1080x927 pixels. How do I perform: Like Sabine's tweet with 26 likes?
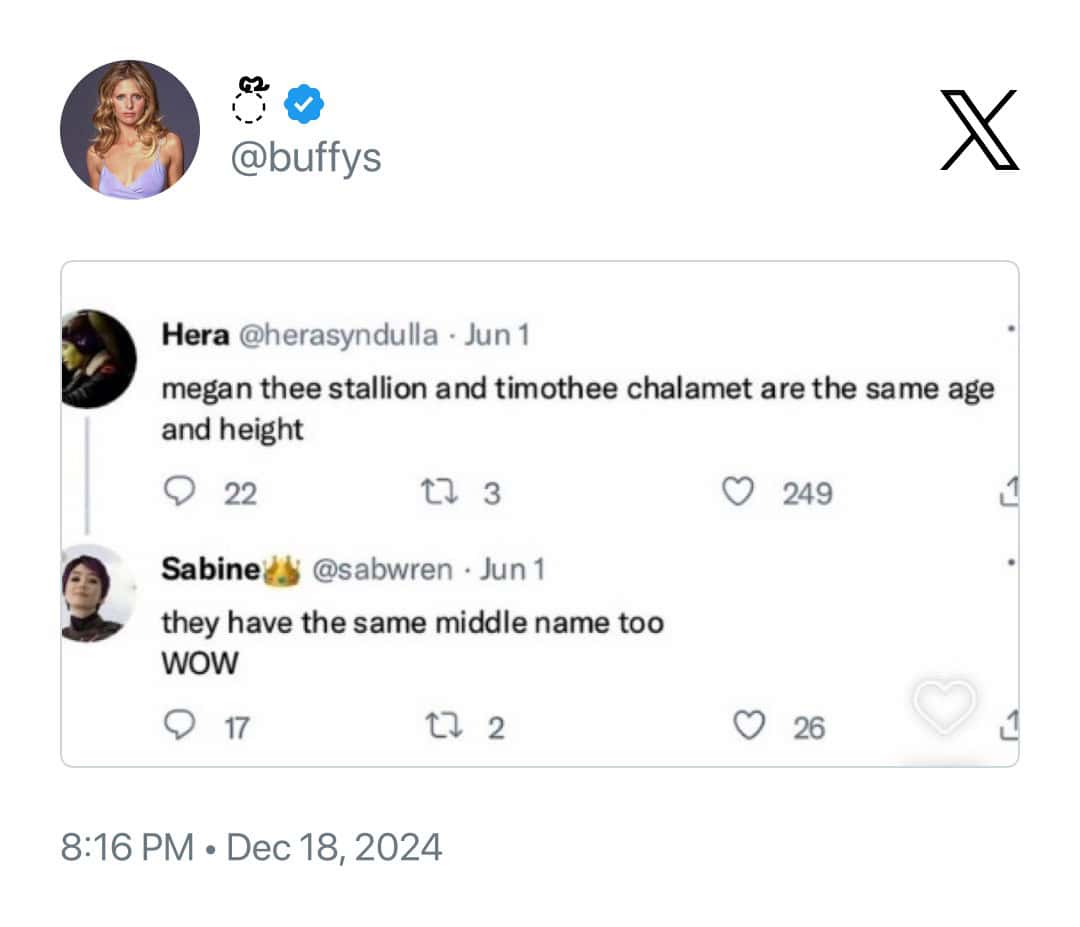click(x=748, y=726)
